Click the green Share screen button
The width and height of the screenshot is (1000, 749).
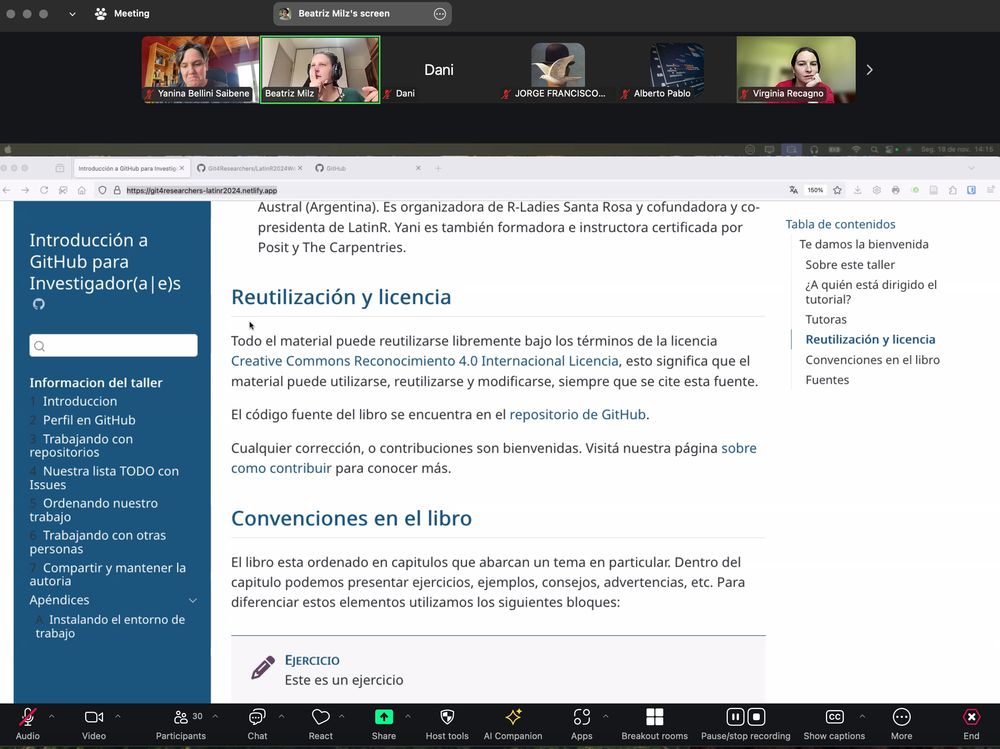tap(383, 723)
